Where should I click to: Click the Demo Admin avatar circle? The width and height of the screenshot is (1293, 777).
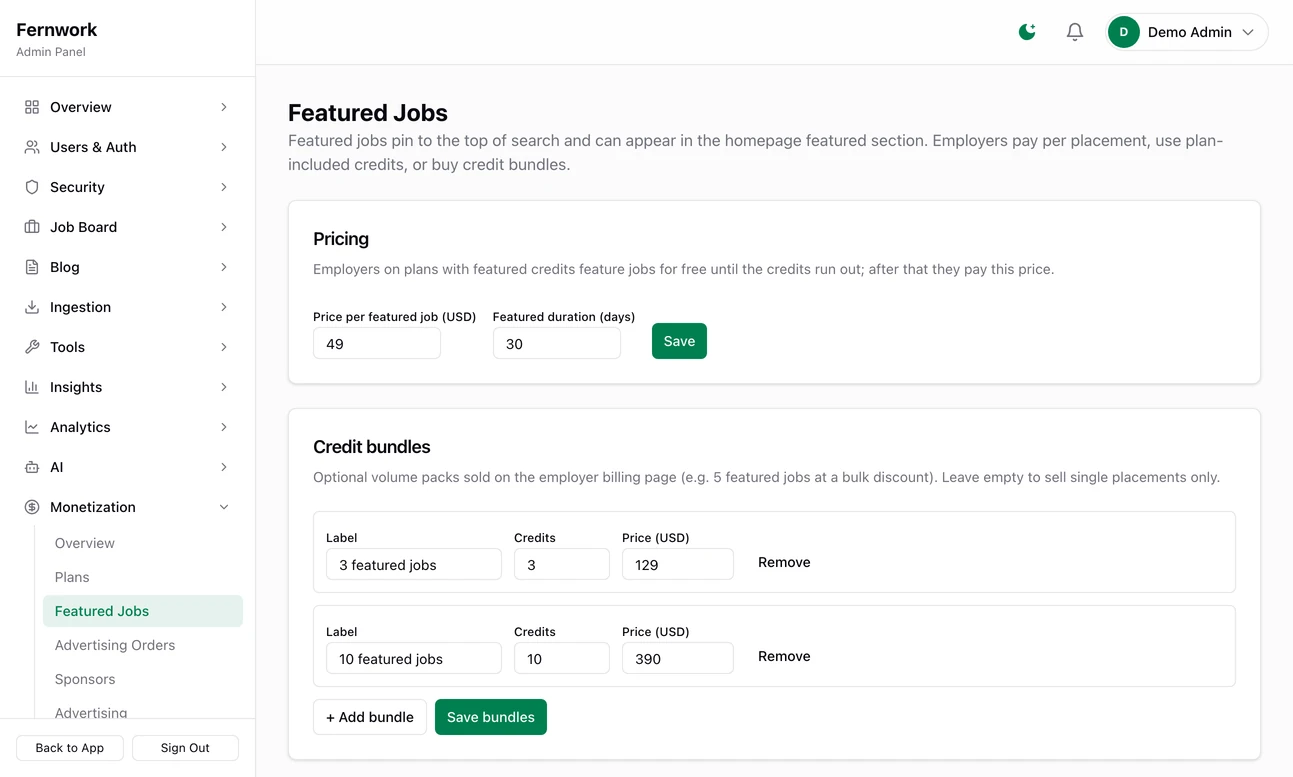click(x=1124, y=32)
